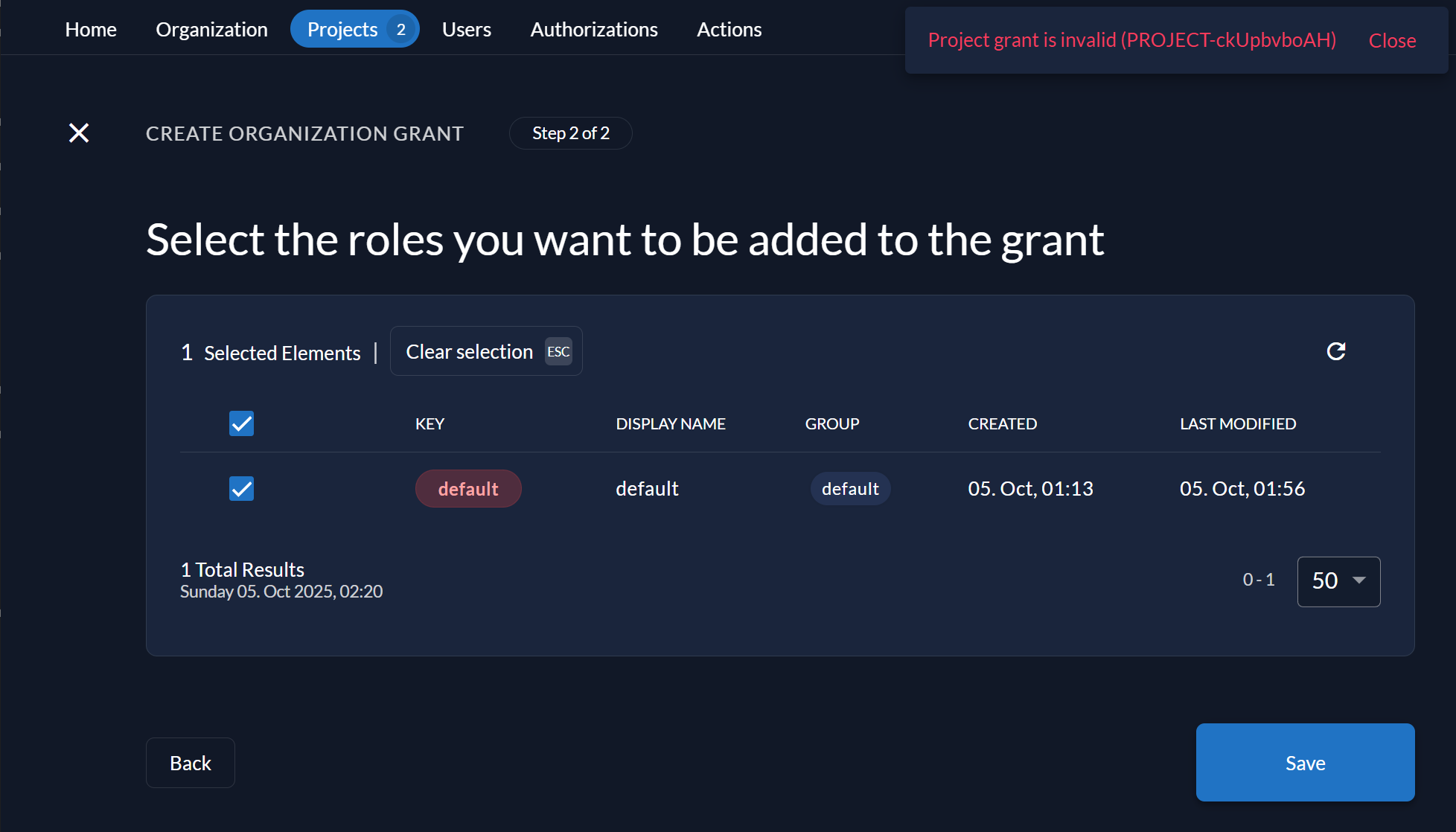The height and width of the screenshot is (832, 1456).
Task: Open the Home menu item
Action: click(91, 30)
